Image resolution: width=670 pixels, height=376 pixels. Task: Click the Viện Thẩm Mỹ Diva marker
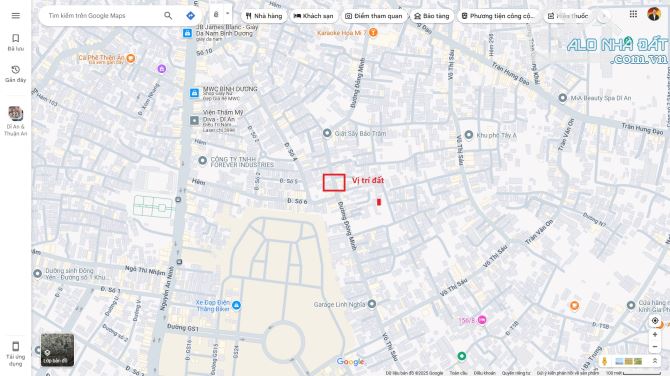point(194,120)
